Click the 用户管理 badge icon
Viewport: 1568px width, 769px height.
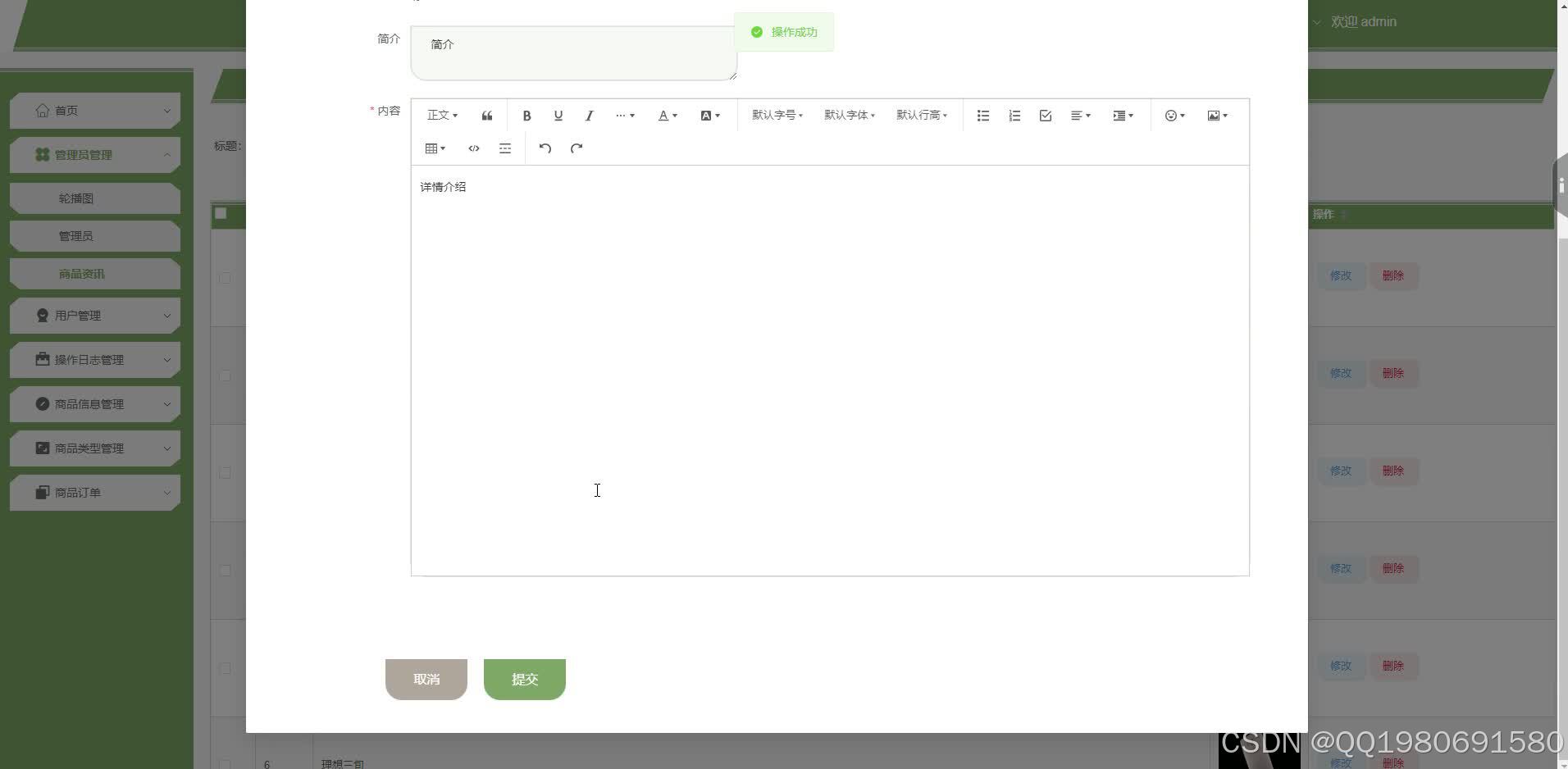(x=43, y=315)
